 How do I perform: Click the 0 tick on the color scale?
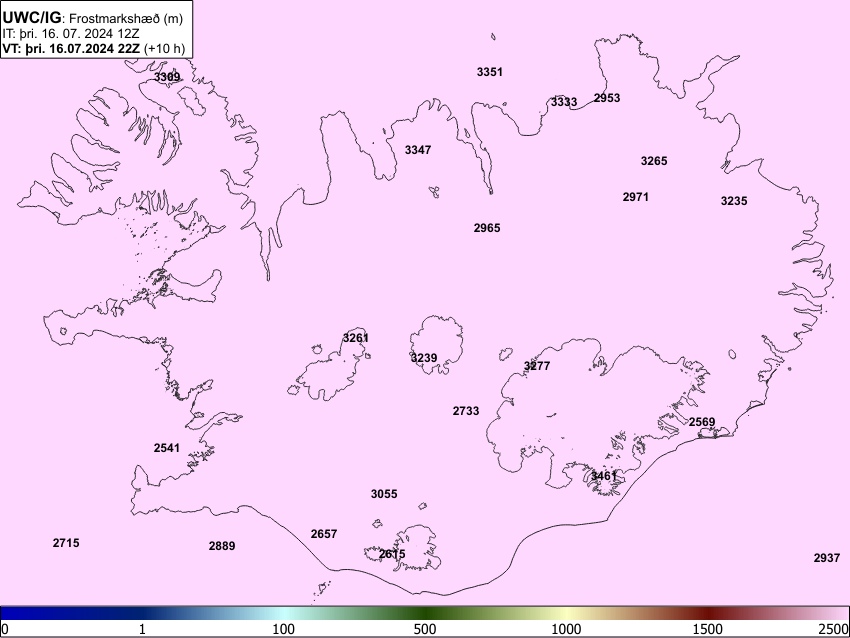(x=5, y=629)
